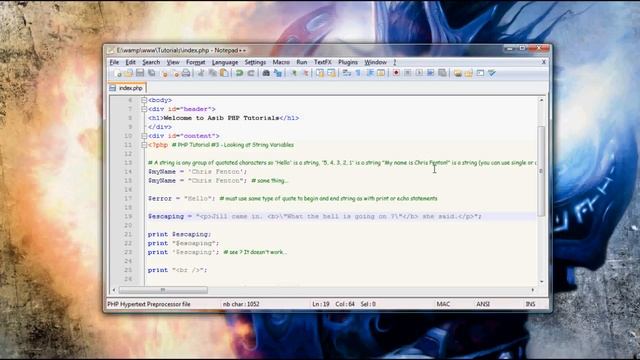
Task: Click the 'MAC' line ending status
Action: [x=443, y=304]
